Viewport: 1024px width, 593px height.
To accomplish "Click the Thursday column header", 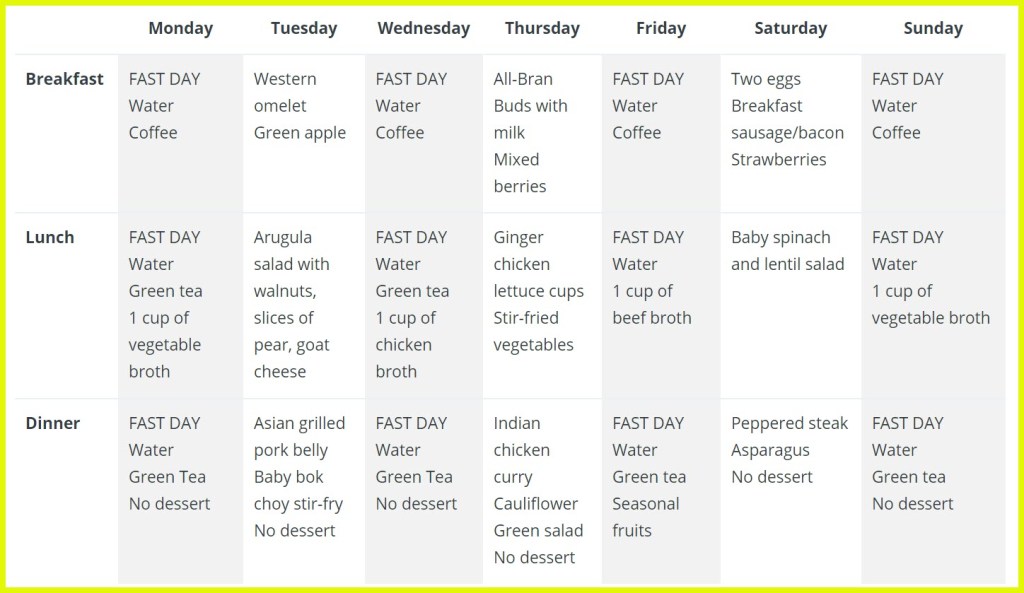I will 542,28.
